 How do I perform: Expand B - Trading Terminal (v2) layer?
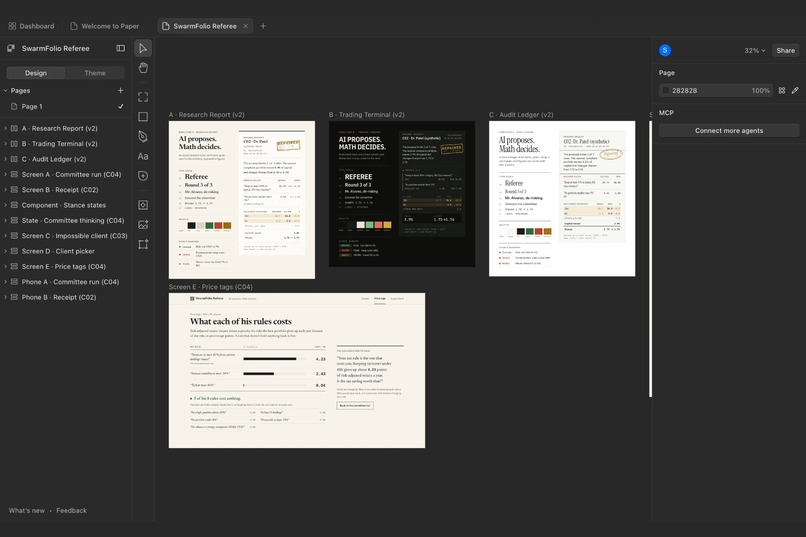pyautogui.click(x=5, y=144)
